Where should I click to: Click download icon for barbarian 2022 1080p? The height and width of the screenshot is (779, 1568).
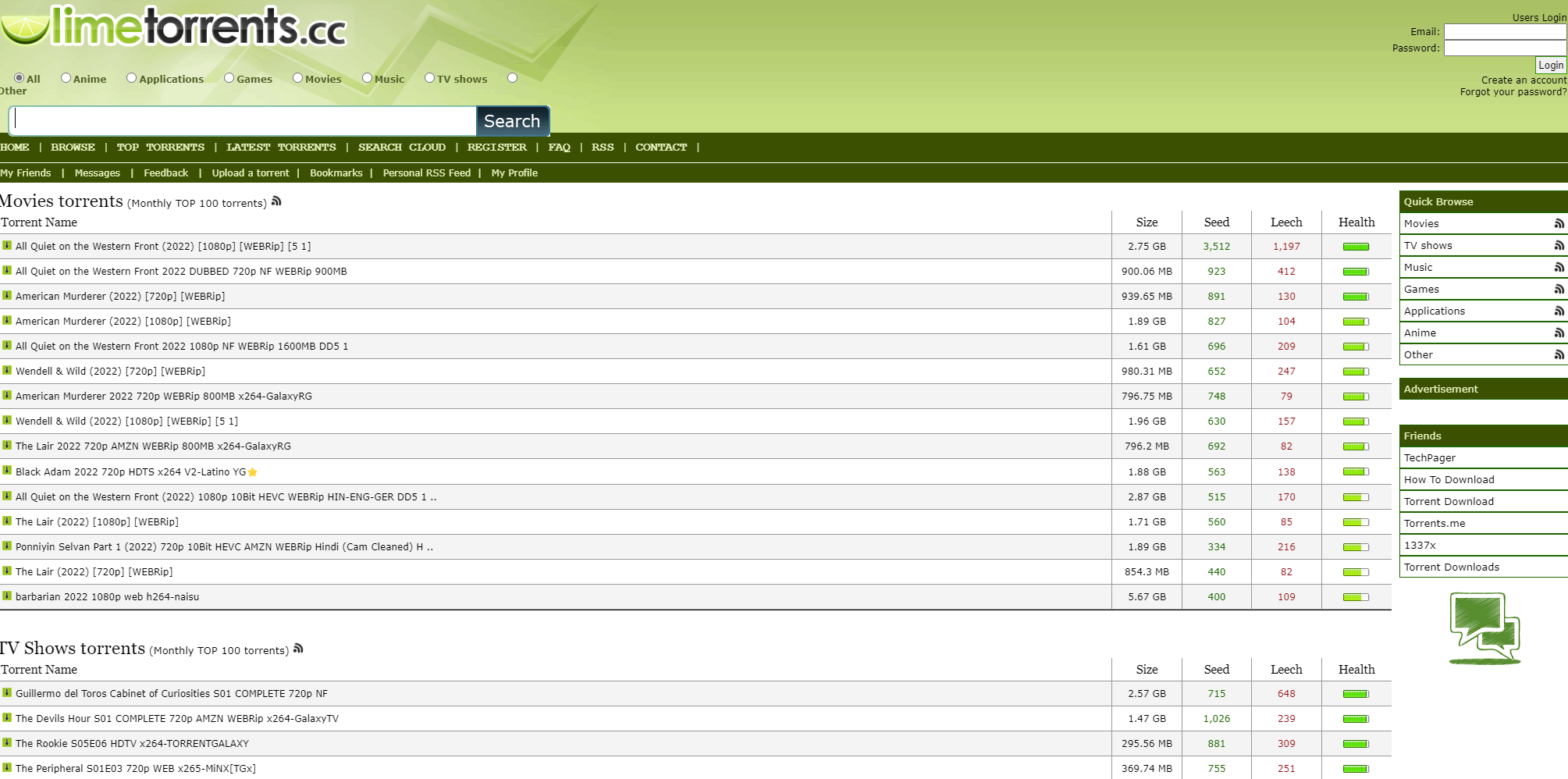click(7, 596)
